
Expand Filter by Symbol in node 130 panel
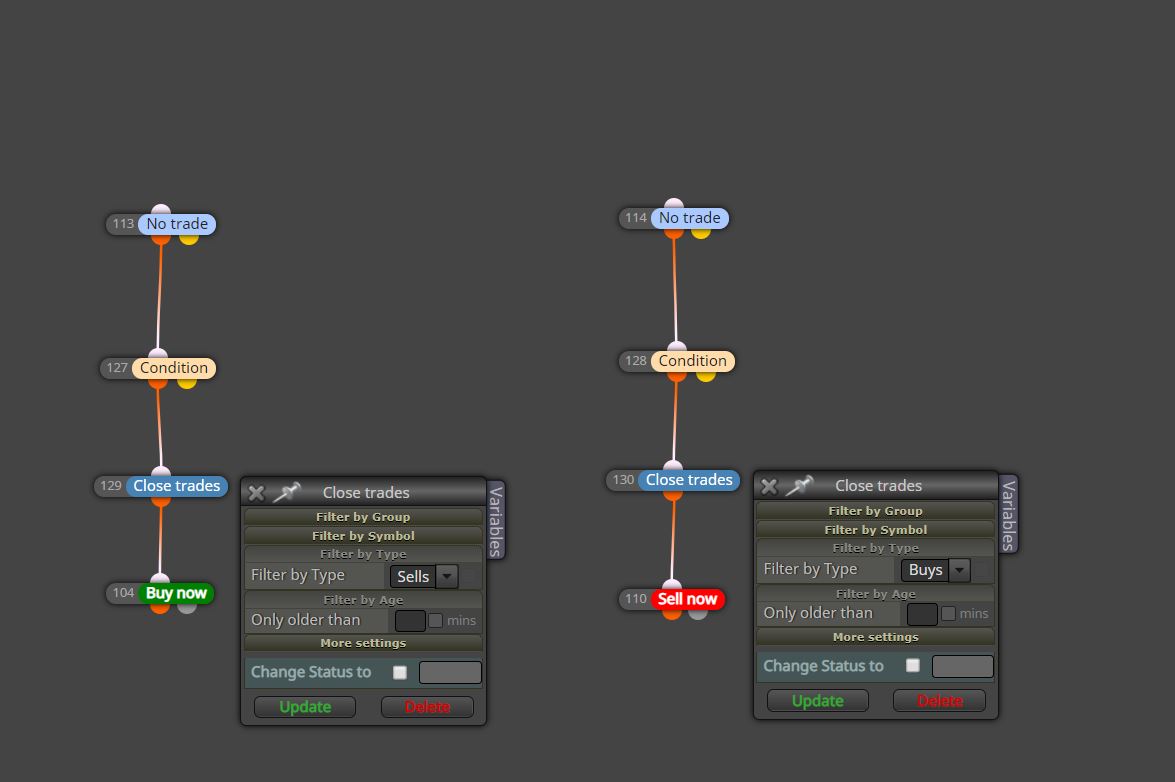(876, 530)
